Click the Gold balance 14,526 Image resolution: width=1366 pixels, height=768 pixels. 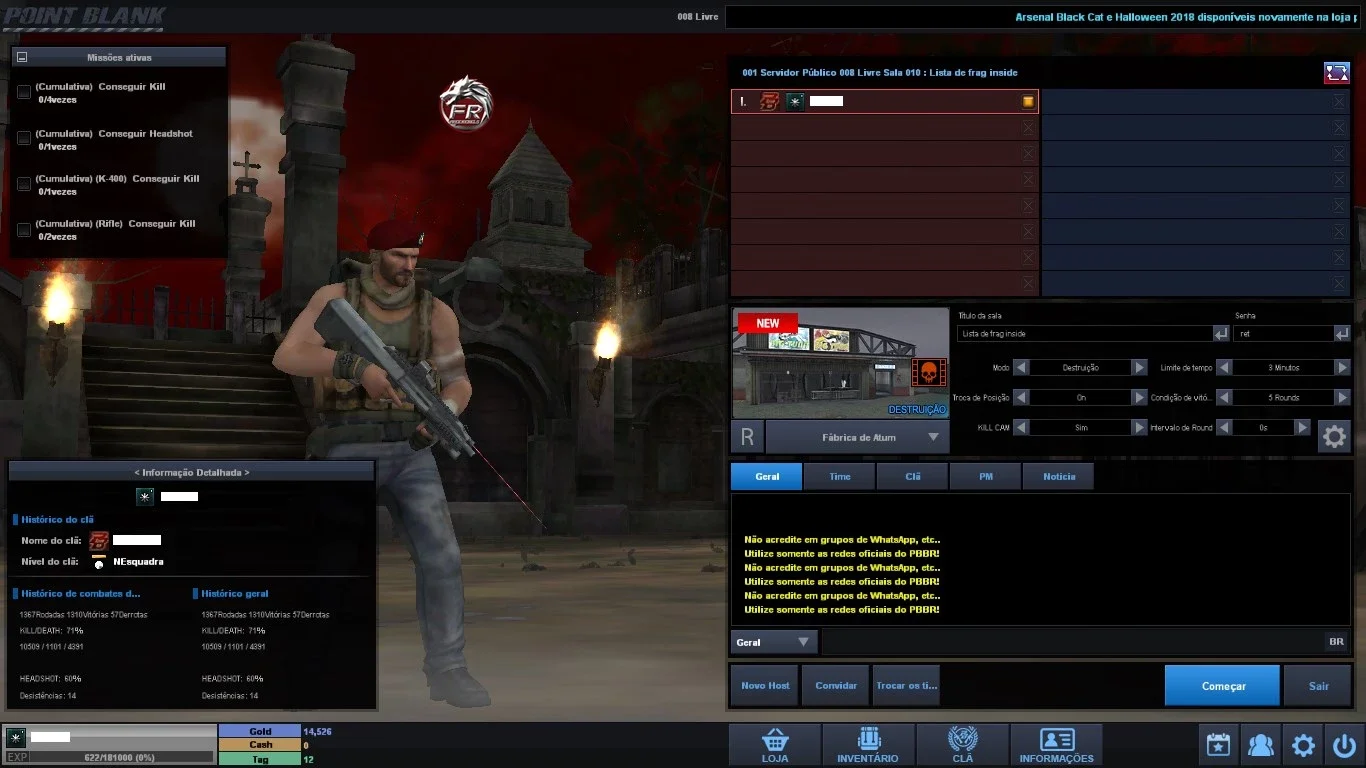317,732
